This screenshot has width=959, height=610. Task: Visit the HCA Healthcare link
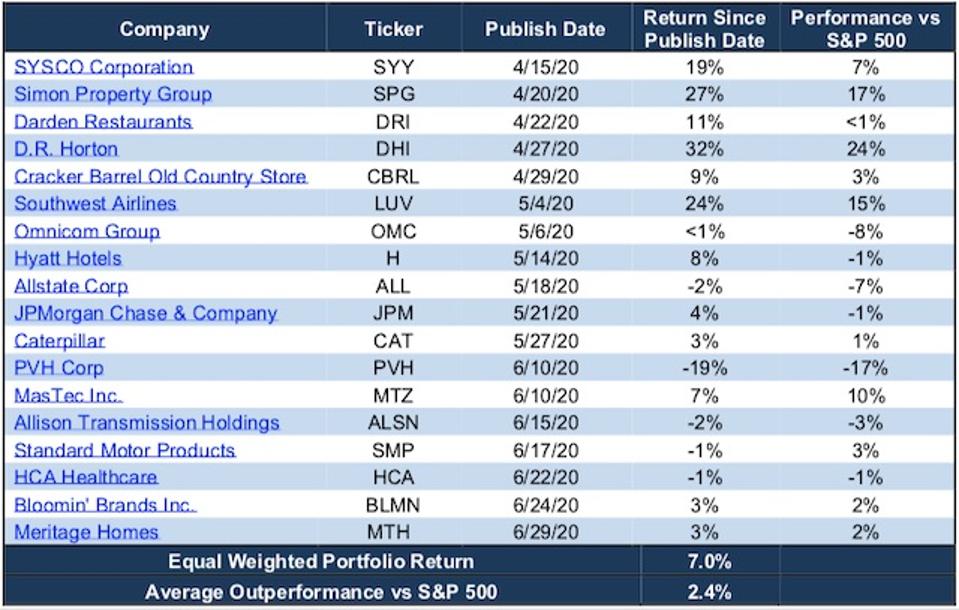[86, 477]
